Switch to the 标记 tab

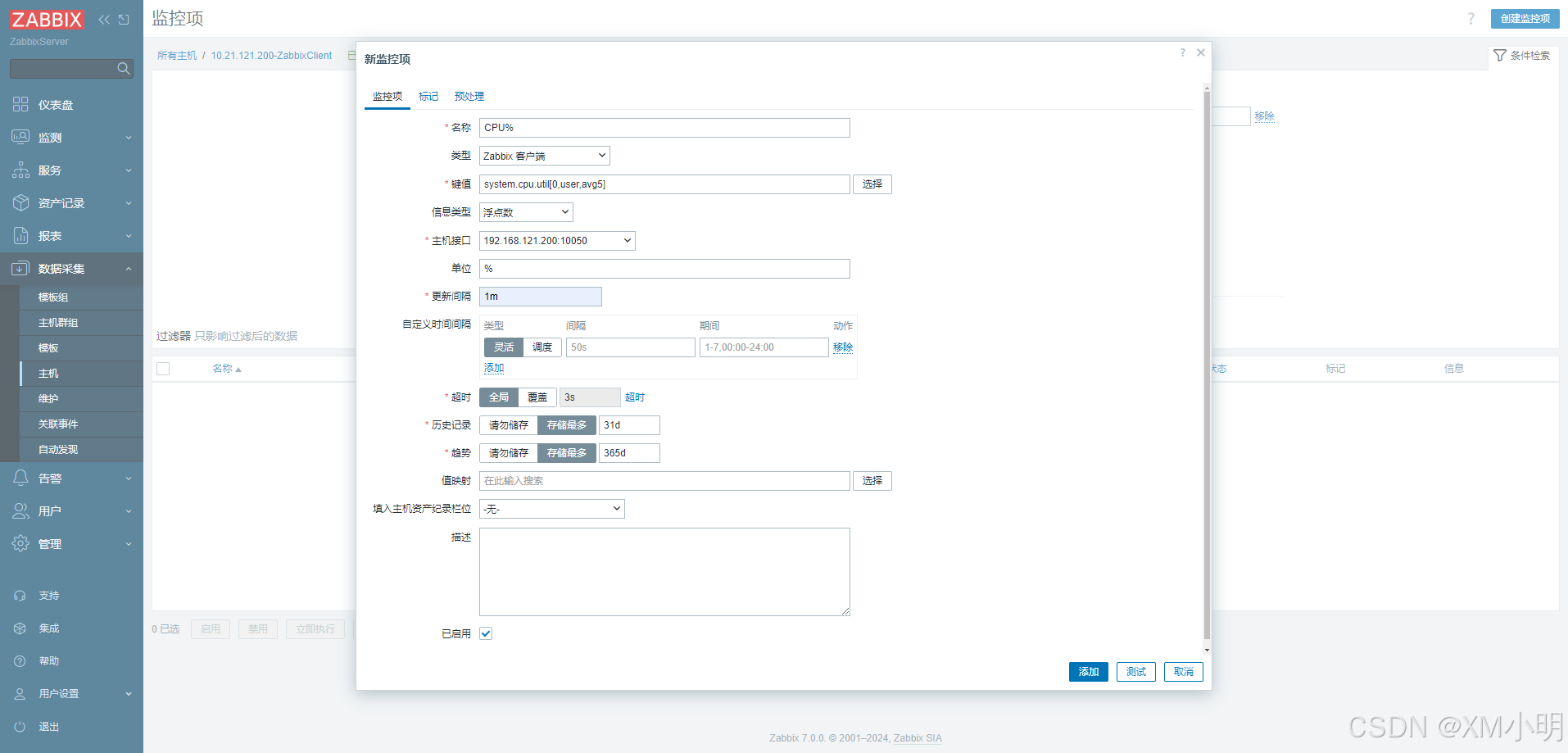tap(428, 97)
